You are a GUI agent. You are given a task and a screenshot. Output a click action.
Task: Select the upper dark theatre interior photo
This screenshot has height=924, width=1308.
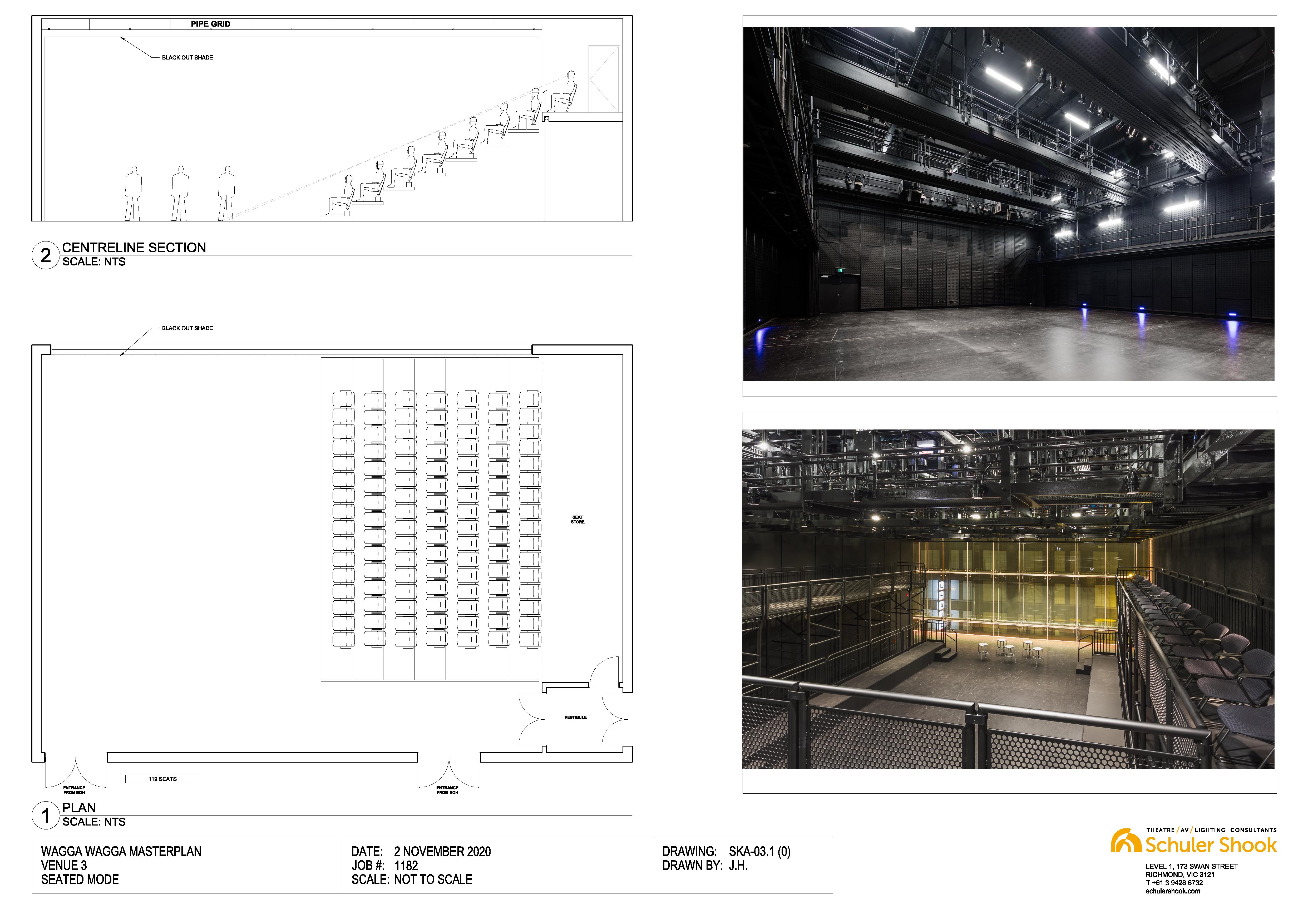pos(1008,203)
